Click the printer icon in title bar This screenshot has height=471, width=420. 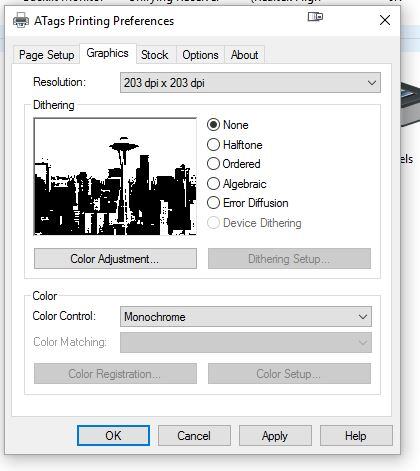click(21, 21)
